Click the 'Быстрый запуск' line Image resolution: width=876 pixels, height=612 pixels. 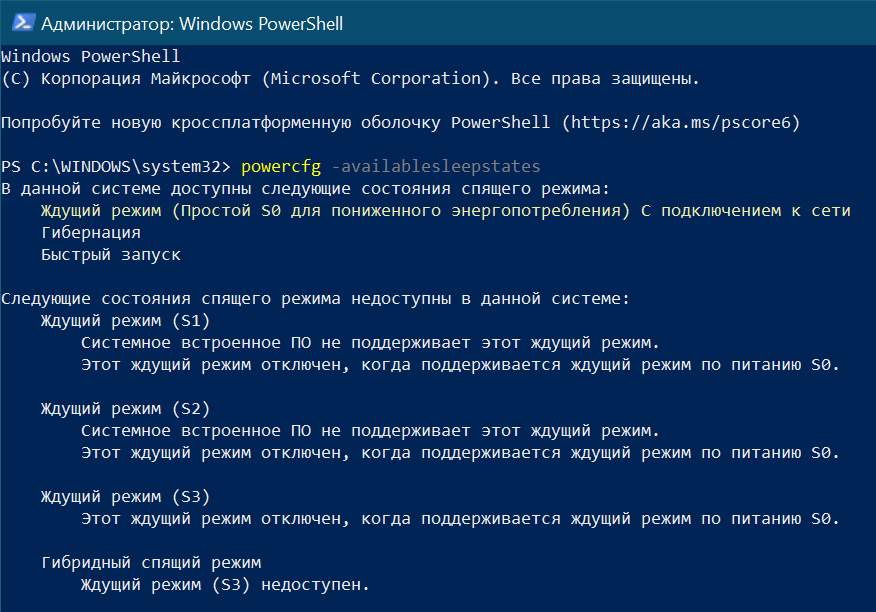tap(110, 254)
